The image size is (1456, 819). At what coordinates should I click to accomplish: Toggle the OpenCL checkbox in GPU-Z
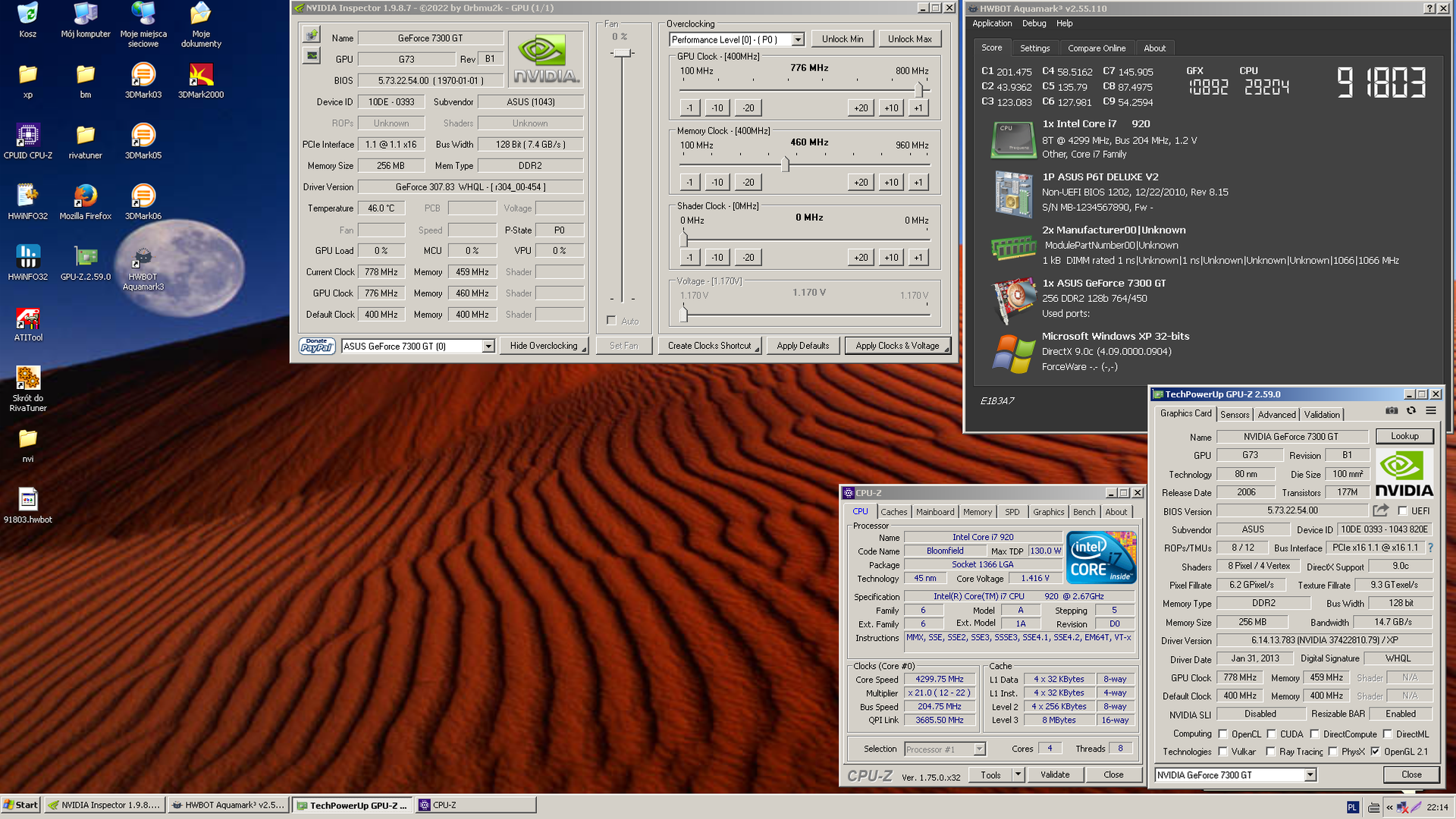(1222, 734)
